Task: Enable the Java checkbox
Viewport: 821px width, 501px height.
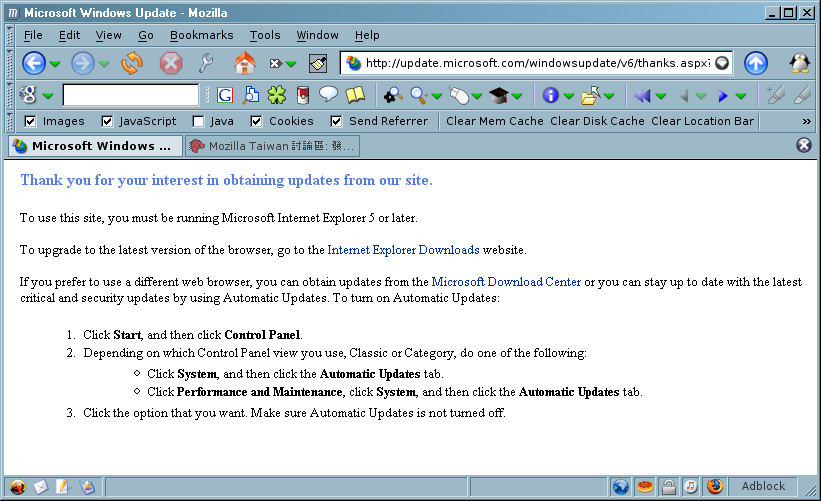Action: pyautogui.click(x=198, y=121)
